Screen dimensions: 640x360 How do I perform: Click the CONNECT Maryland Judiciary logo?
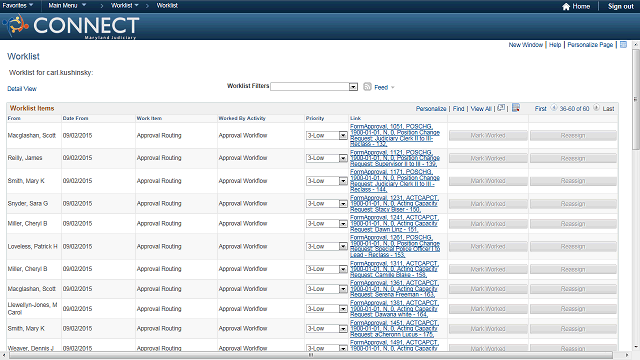click(71, 26)
